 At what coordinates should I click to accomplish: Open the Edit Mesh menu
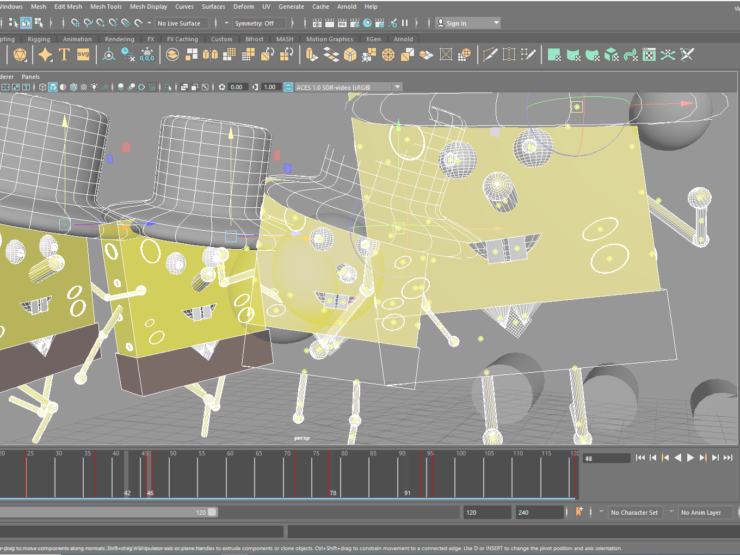point(68,7)
